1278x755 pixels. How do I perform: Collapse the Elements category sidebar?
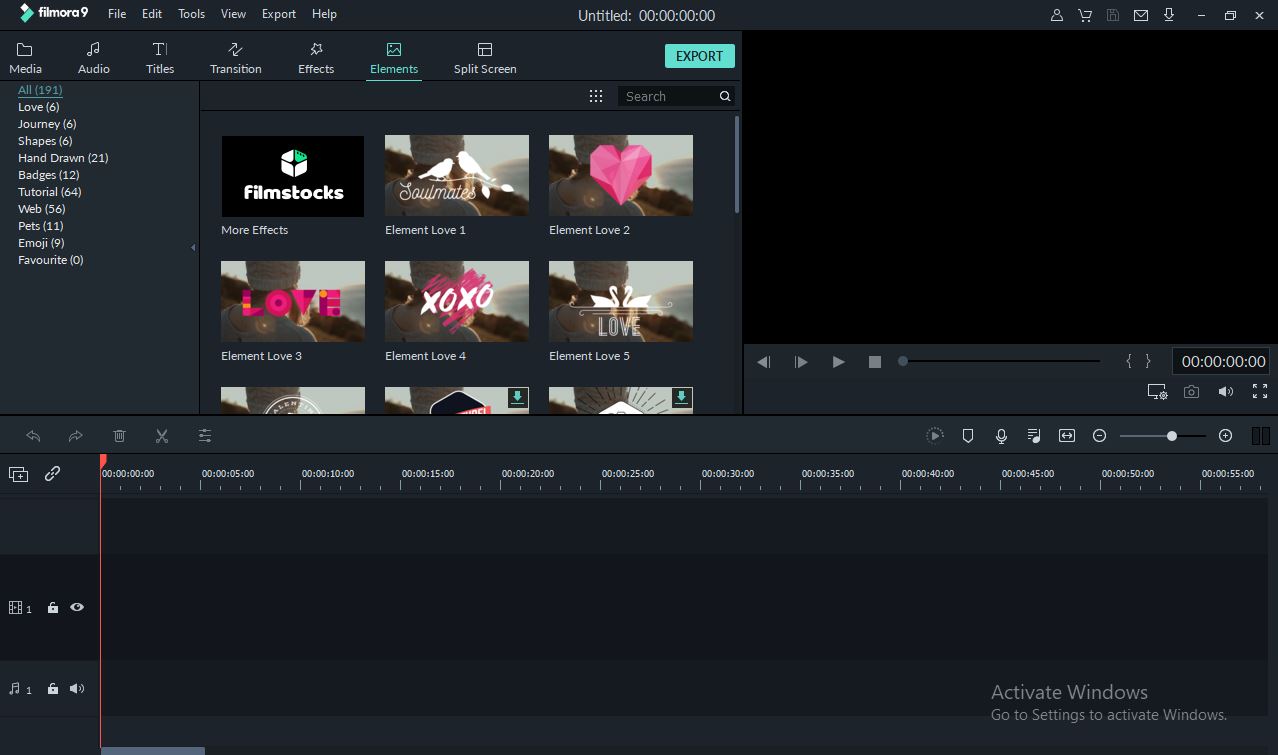pos(192,247)
